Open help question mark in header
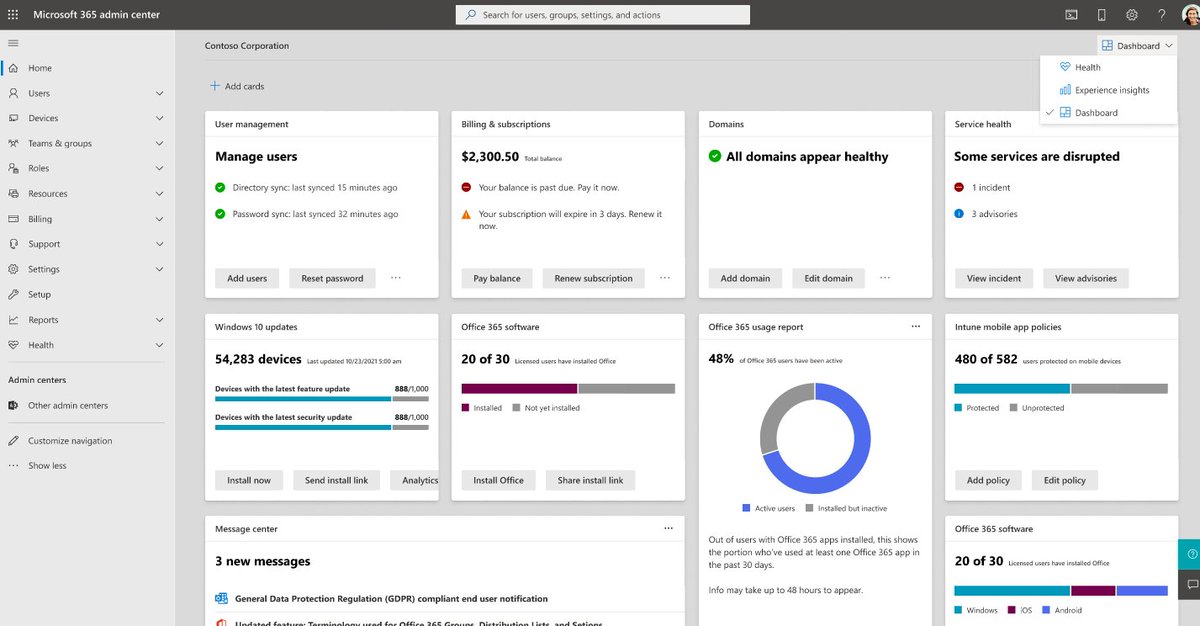Viewport: 1200px width, 626px height. tap(1162, 15)
